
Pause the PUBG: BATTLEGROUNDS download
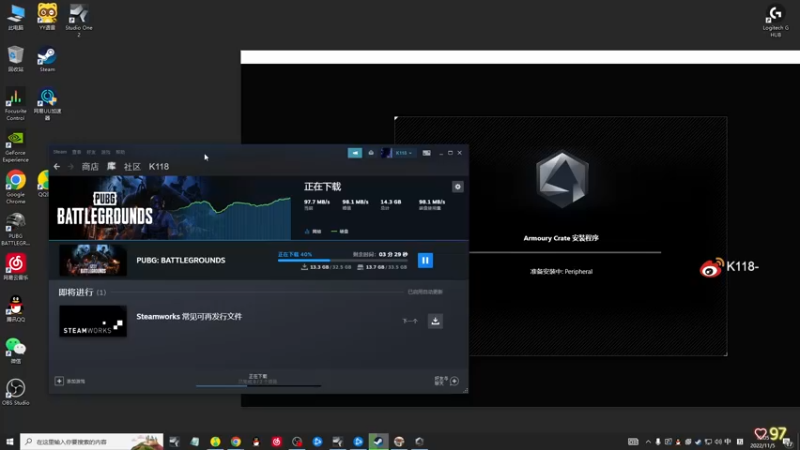point(425,260)
